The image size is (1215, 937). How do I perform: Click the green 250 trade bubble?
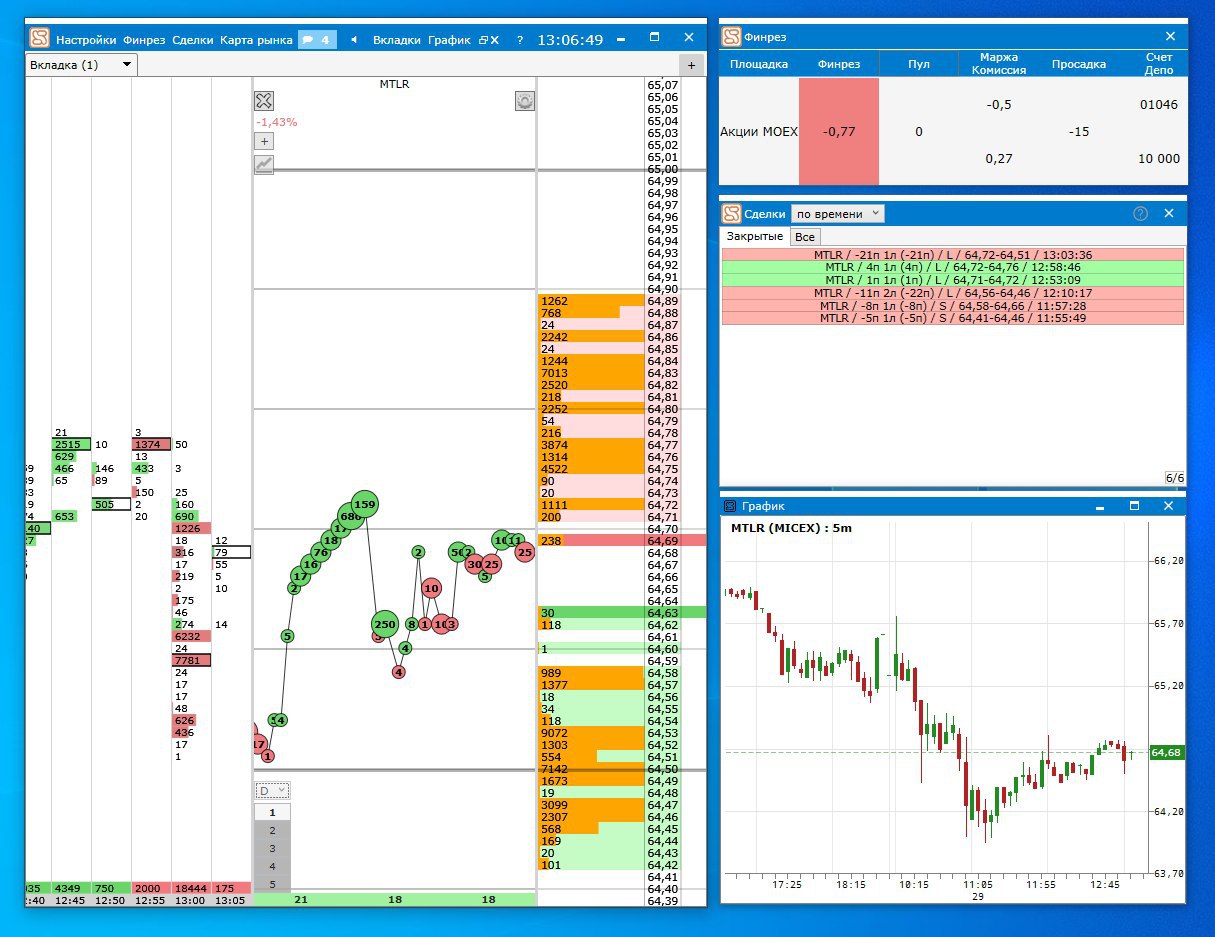click(x=385, y=625)
